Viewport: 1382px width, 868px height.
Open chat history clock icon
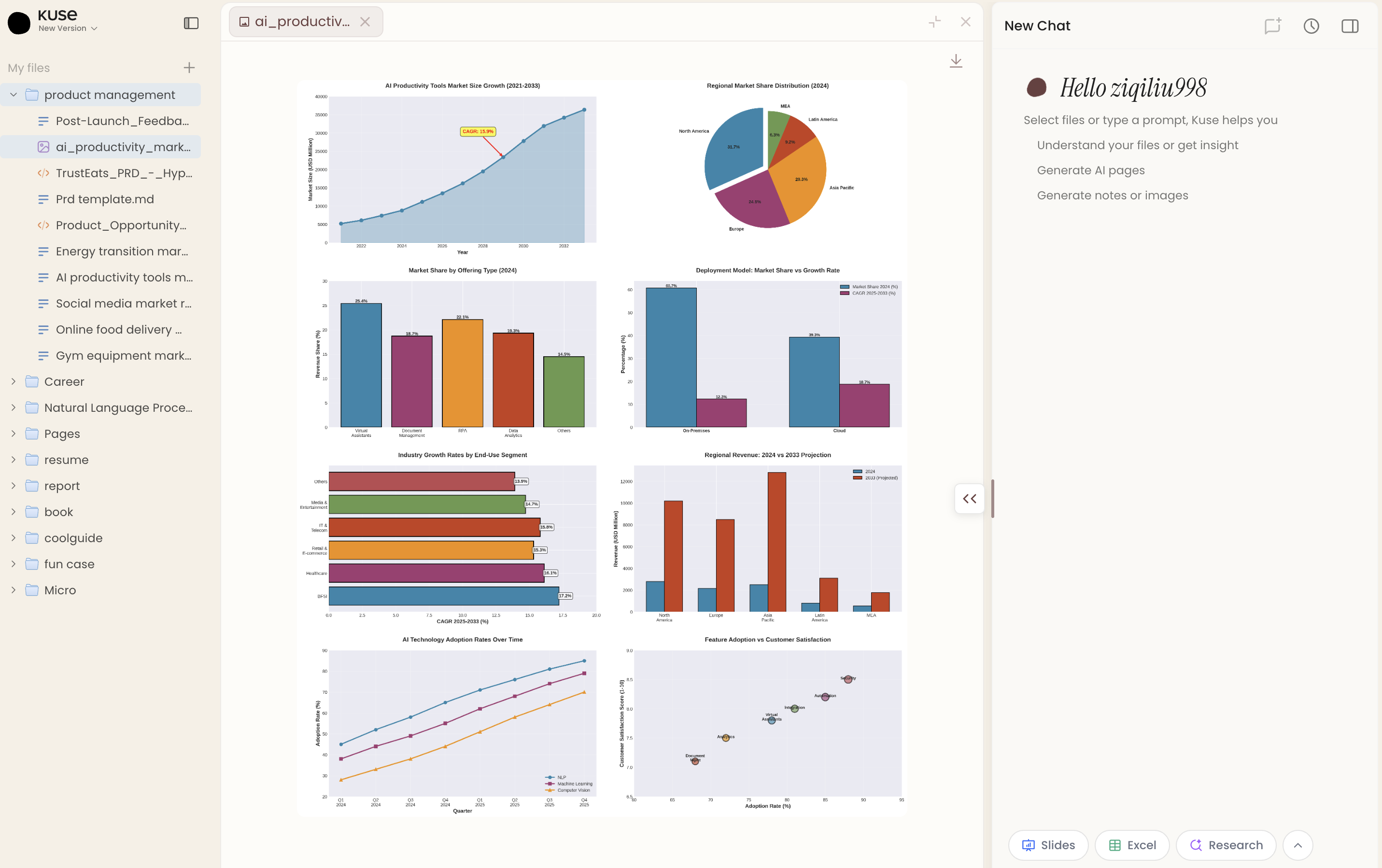1311,26
